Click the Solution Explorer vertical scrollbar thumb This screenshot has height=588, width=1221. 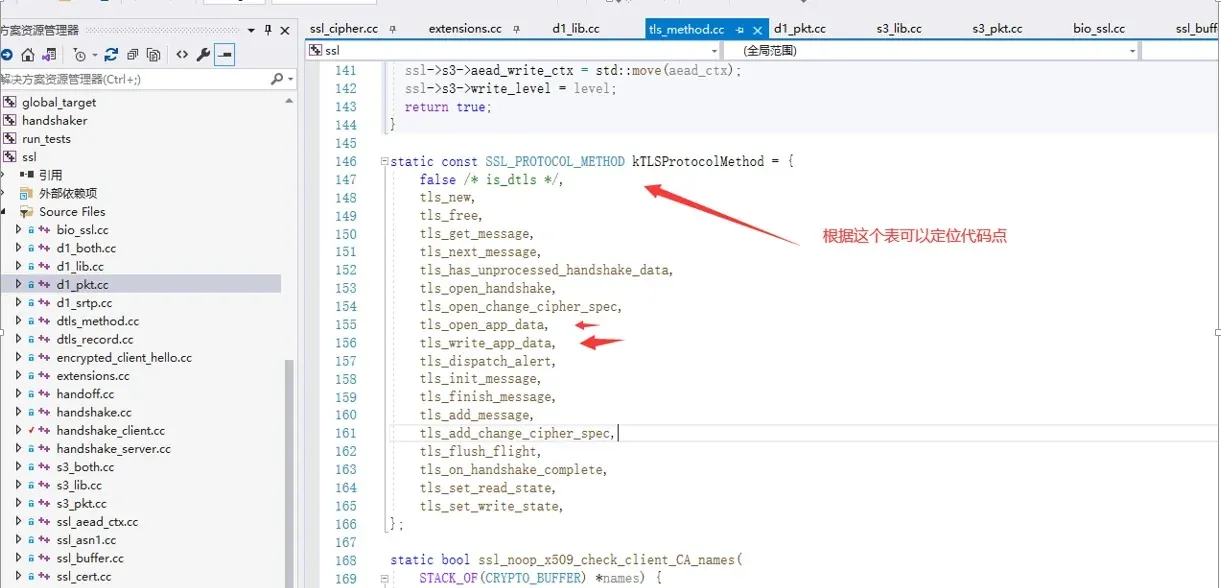click(x=290, y=474)
